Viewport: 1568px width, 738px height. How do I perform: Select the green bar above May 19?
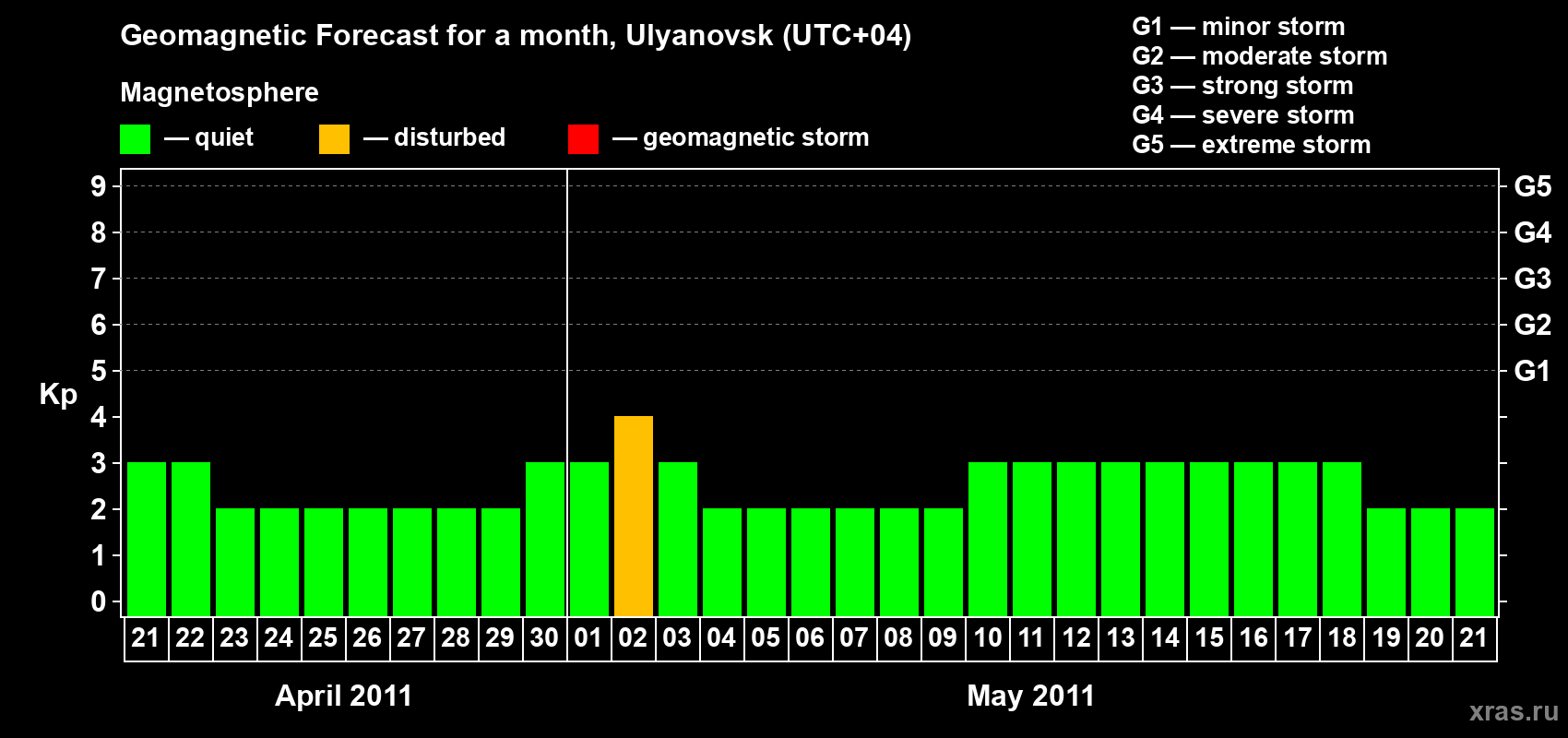[x=1386, y=563]
